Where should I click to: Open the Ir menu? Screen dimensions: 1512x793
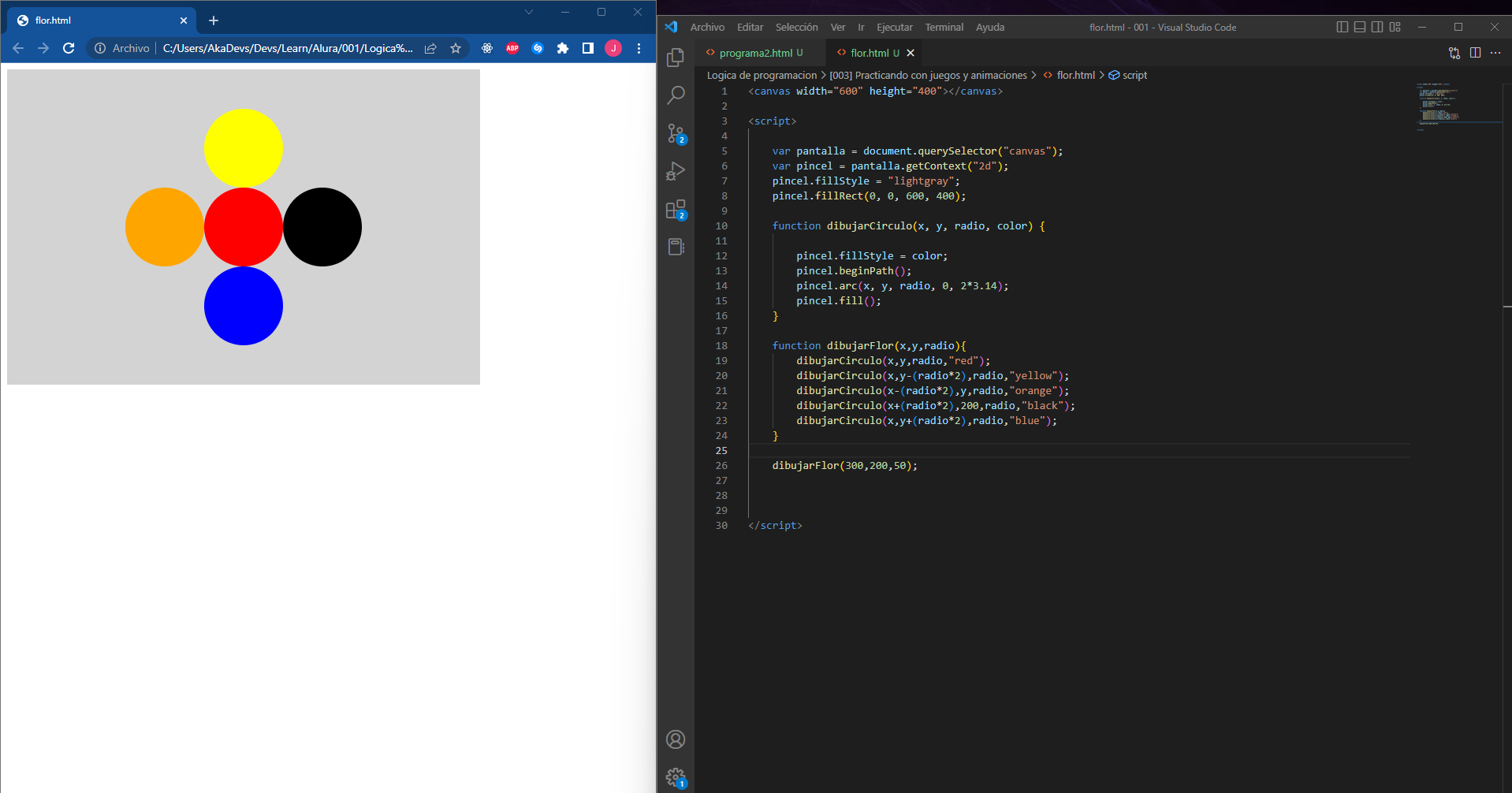[x=861, y=27]
